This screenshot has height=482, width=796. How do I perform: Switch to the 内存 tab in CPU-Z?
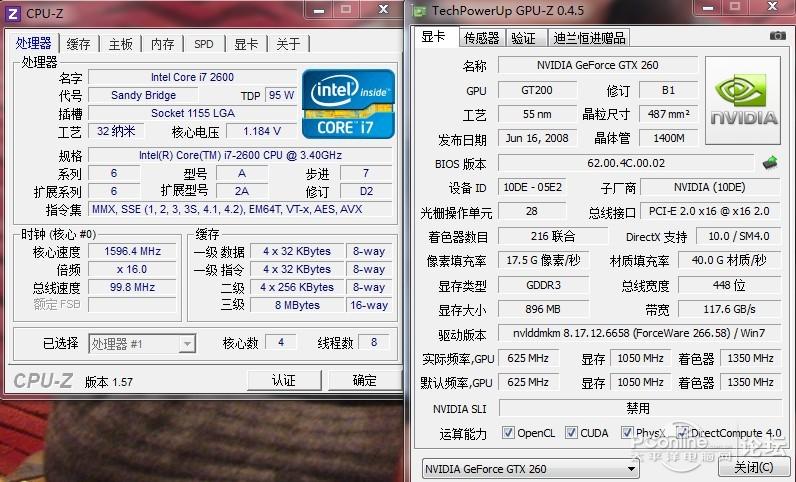(162, 44)
